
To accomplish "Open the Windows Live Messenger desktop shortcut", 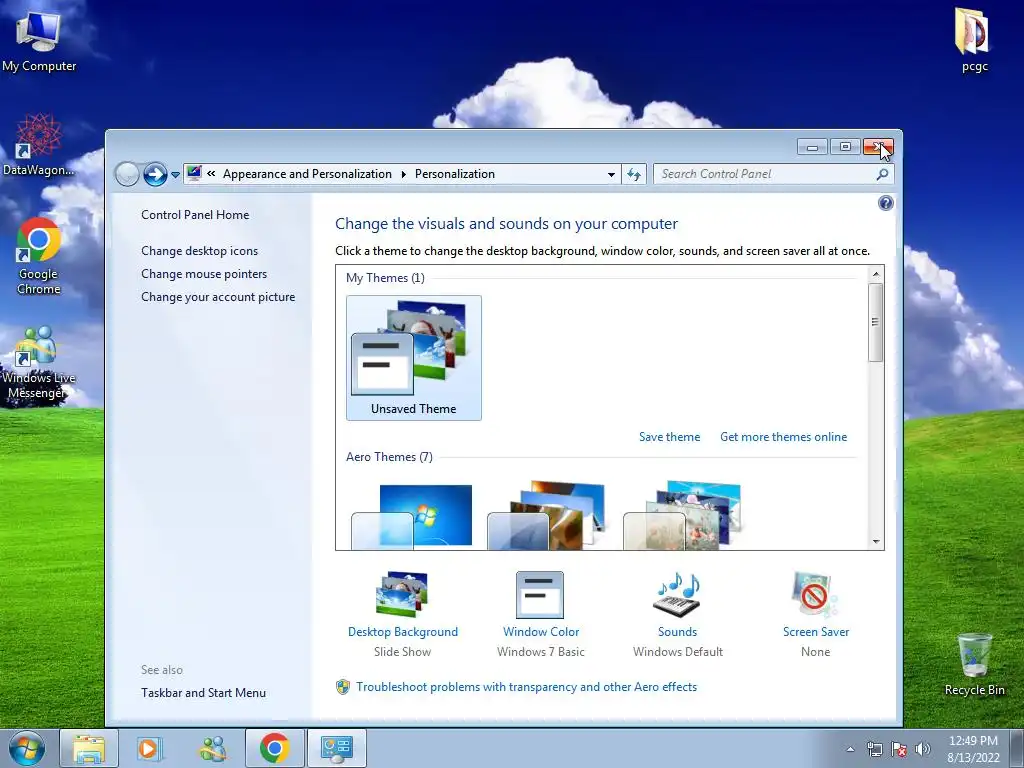I will (x=39, y=362).
